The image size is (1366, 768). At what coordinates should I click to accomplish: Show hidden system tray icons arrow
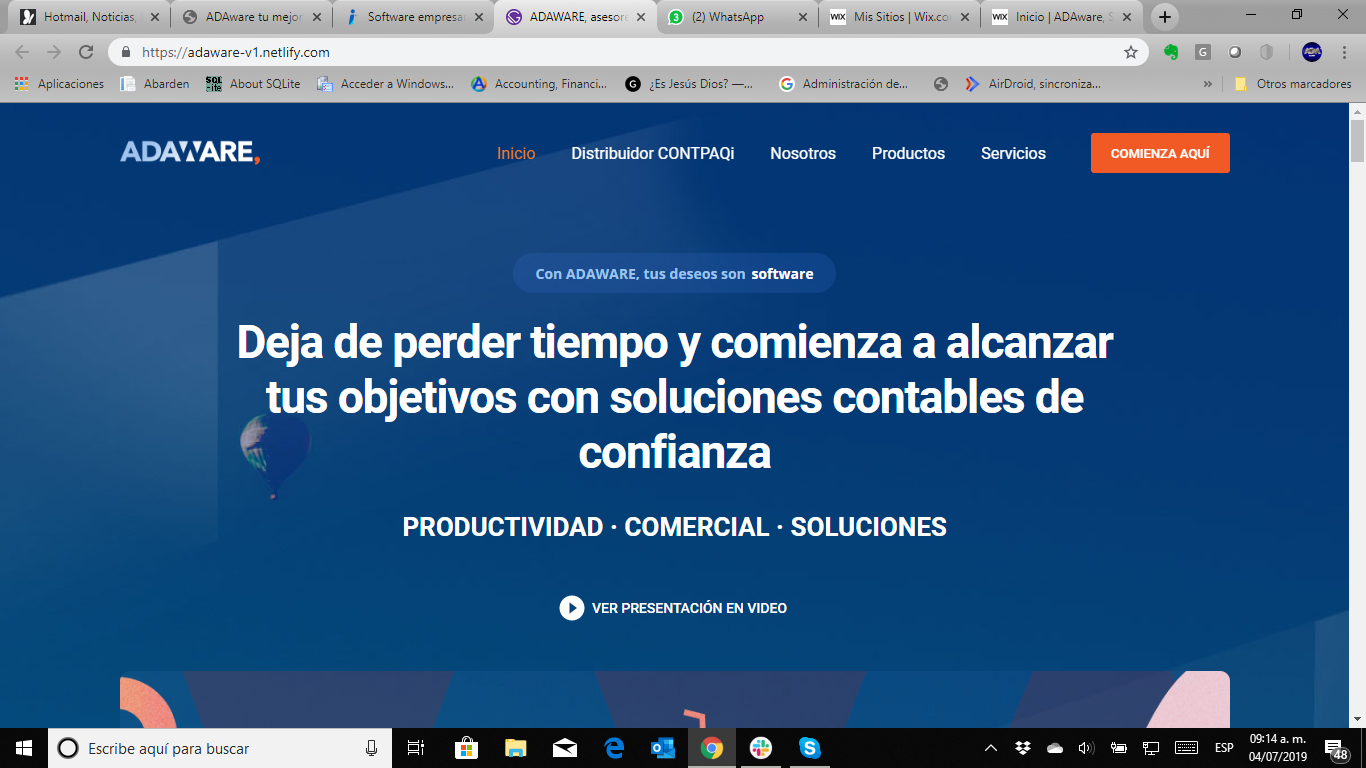click(x=991, y=748)
